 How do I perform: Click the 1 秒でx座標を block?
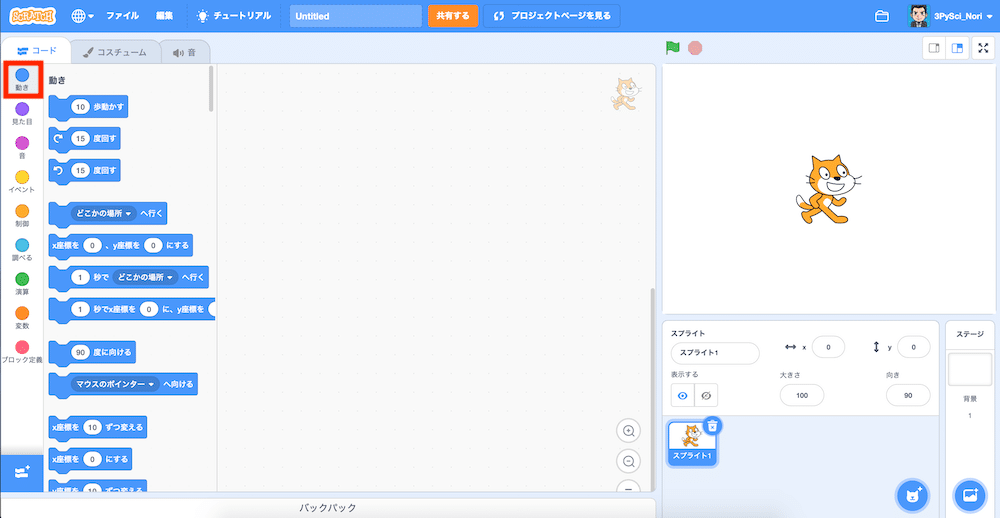tap(132, 309)
